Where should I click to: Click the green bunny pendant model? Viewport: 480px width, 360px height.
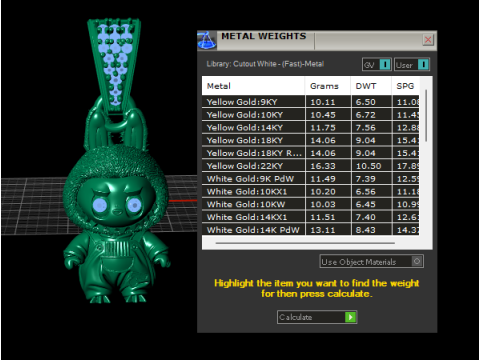(x=117, y=200)
